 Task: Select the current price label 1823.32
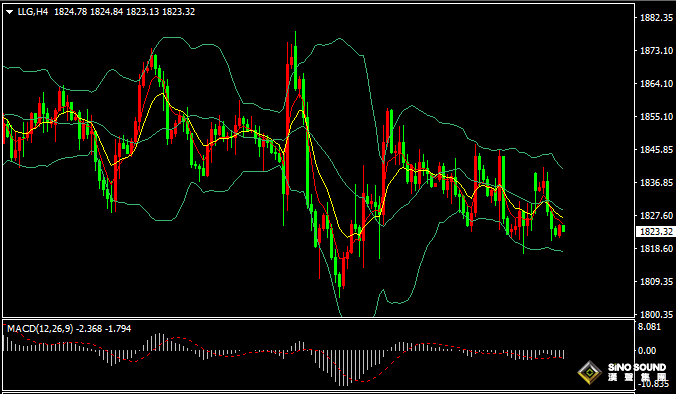(654, 232)
